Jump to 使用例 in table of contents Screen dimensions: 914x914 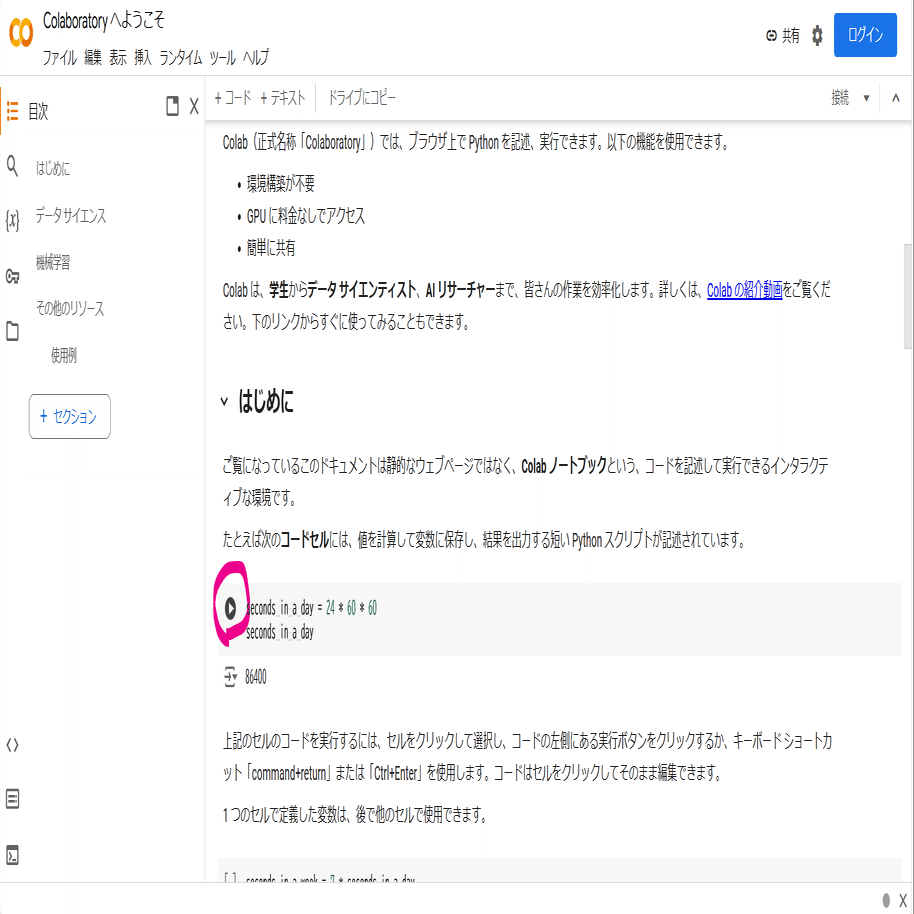coord(64,355)
